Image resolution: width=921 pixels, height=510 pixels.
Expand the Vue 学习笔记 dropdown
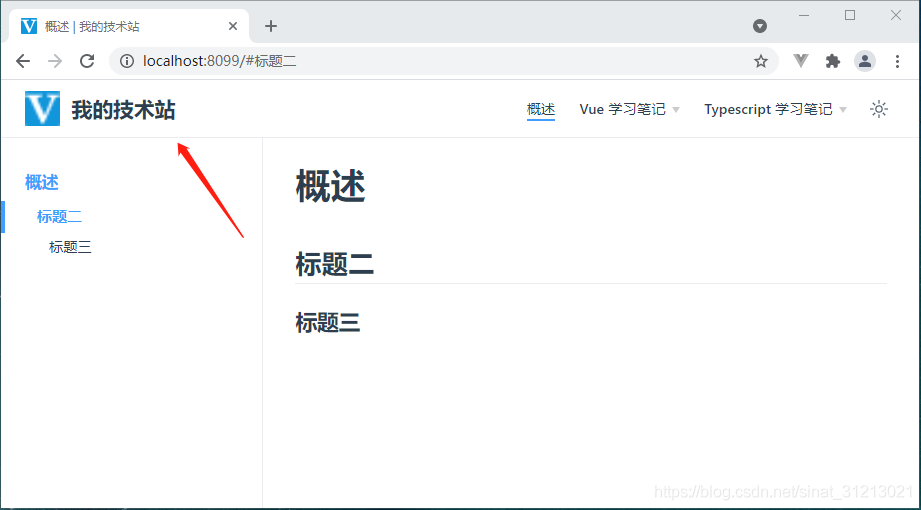pos(629,109)
